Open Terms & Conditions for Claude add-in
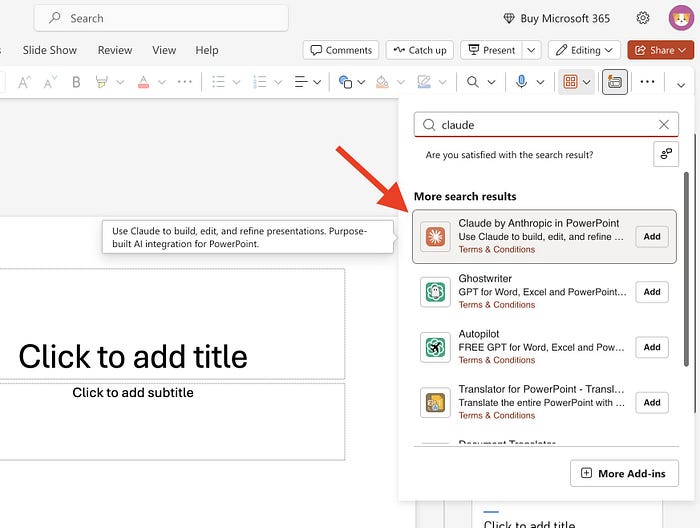Viewport: 700px width, 528px height. 496,249
